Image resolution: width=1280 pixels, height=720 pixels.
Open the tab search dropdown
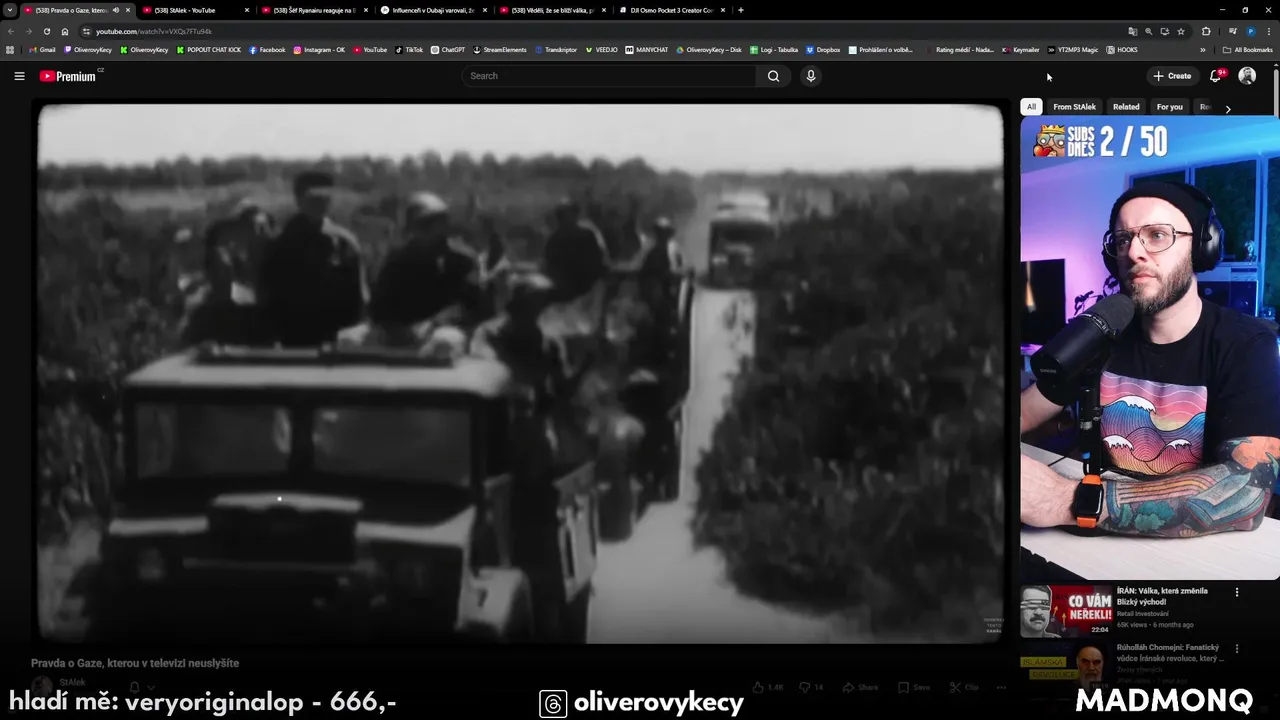tap(10, 10)
